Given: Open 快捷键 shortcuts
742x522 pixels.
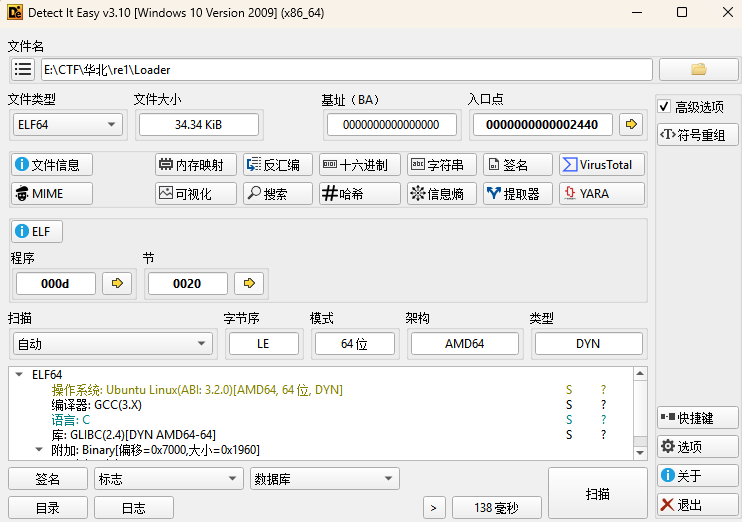Looking at the screenshot, I should point(697,418).
